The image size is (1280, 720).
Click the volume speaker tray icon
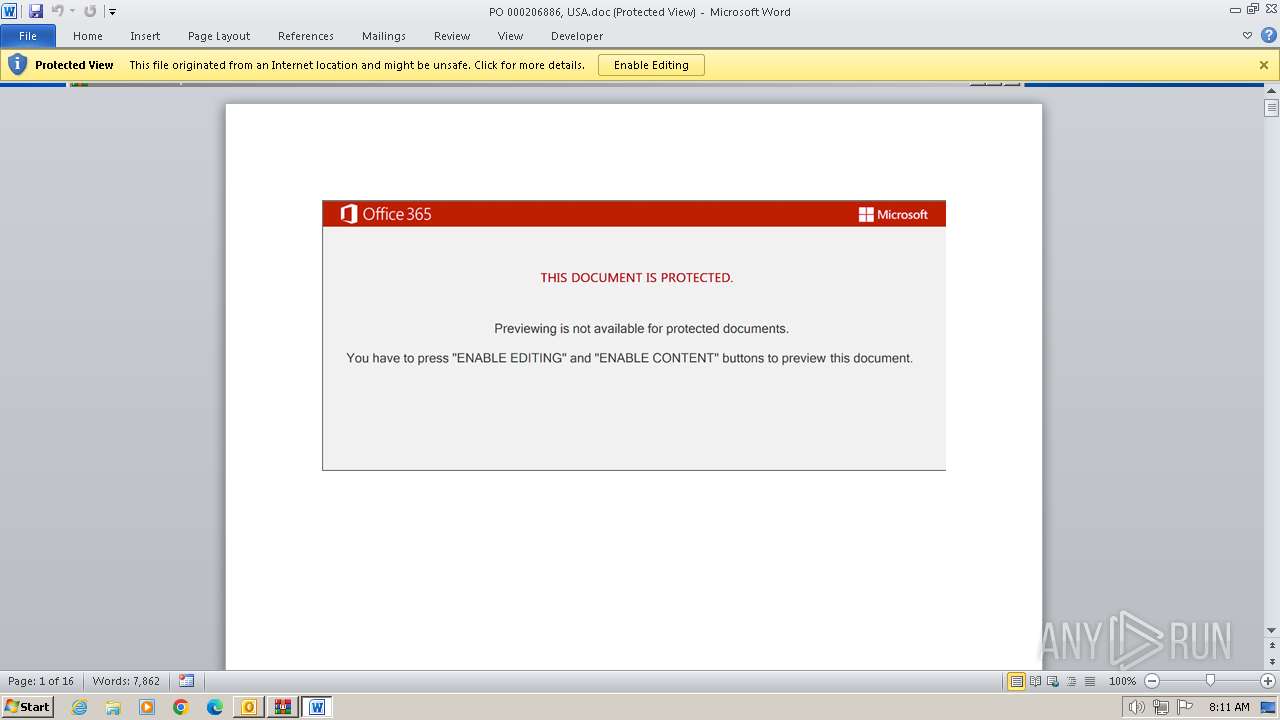1136,707
